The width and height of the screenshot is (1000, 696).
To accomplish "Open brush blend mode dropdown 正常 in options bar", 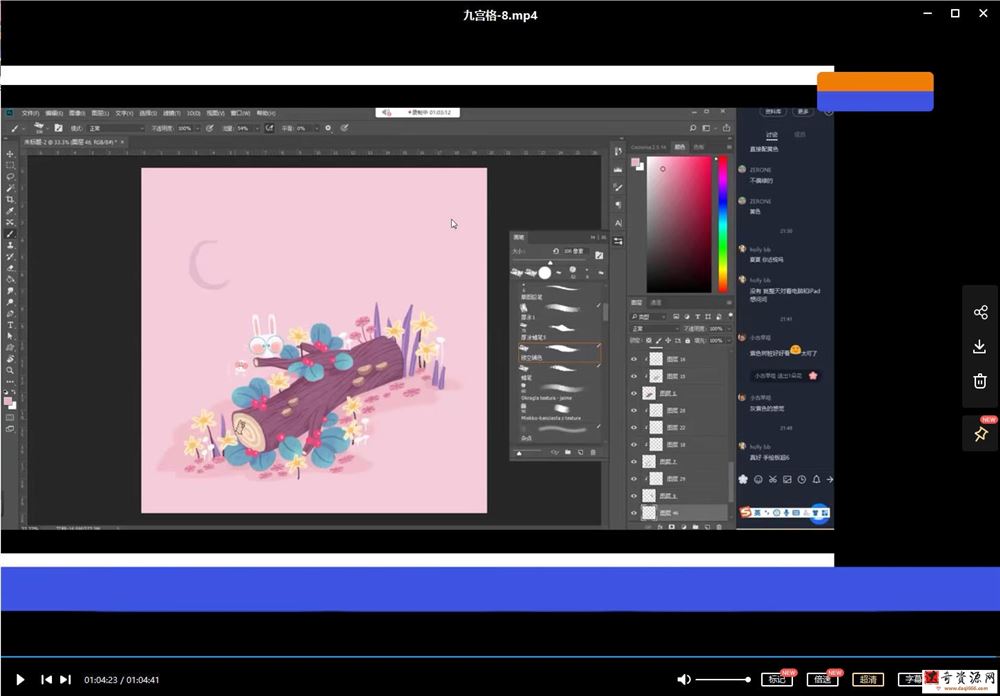I will coord(115,128).
